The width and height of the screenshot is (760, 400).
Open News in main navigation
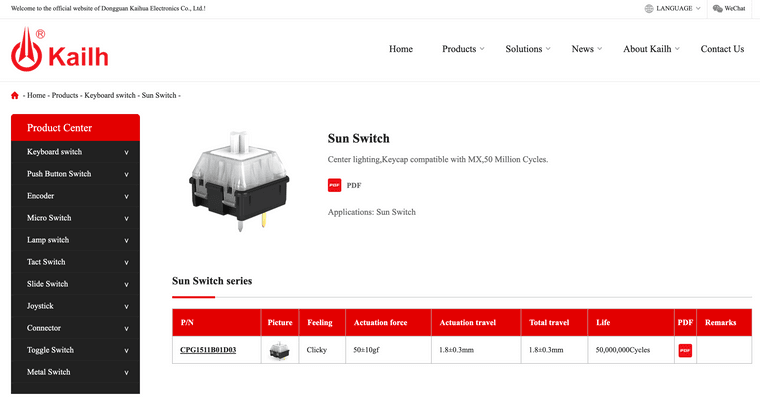click(582, 49)
